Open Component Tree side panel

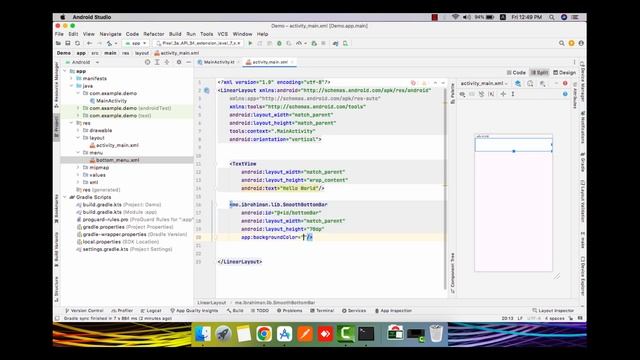tap(452, 273)
